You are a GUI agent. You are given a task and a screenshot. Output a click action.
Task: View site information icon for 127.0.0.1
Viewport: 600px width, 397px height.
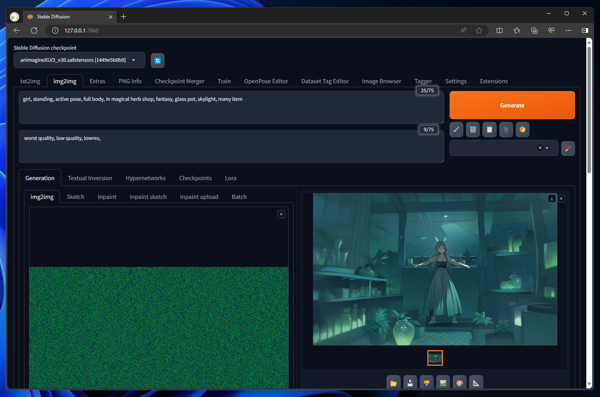coord(55,31)
